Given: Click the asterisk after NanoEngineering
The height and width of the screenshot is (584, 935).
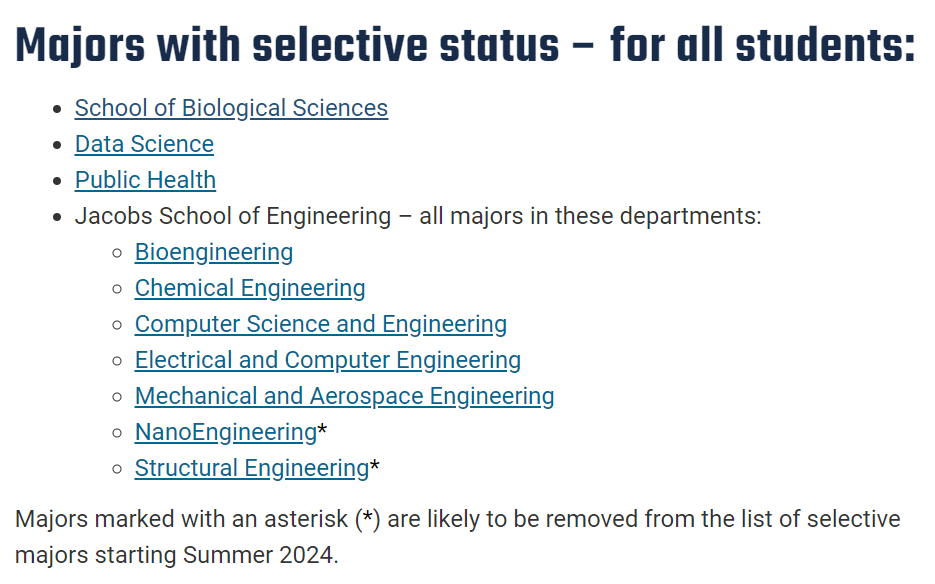Looking at the screenshot, I should tap(322, 431).
